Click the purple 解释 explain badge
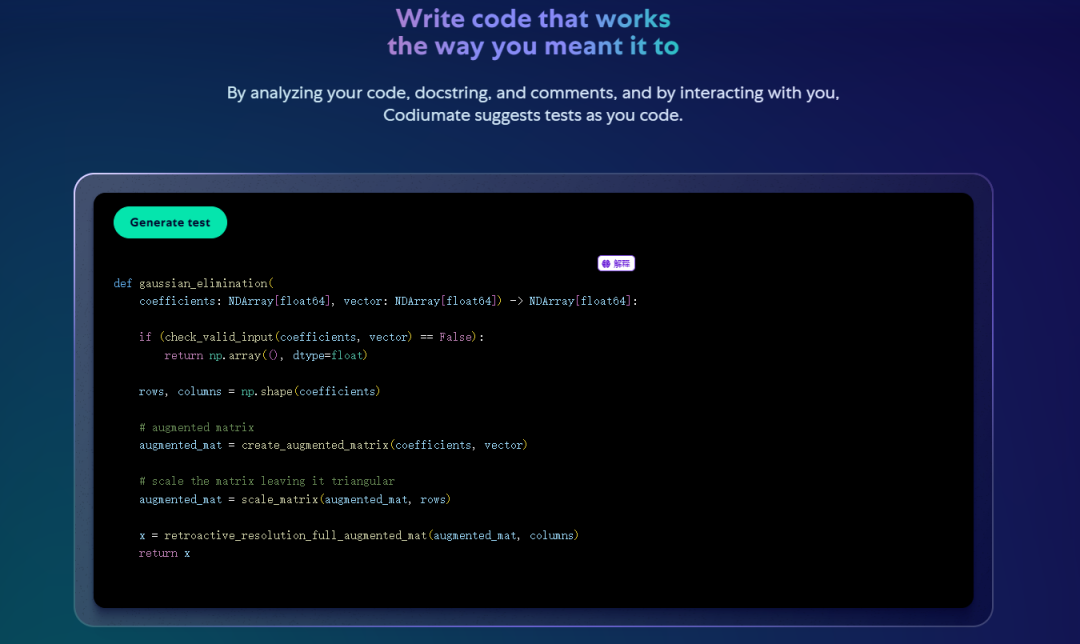The width and height of the screenshot is (1080, 644). tap(616, 263)
